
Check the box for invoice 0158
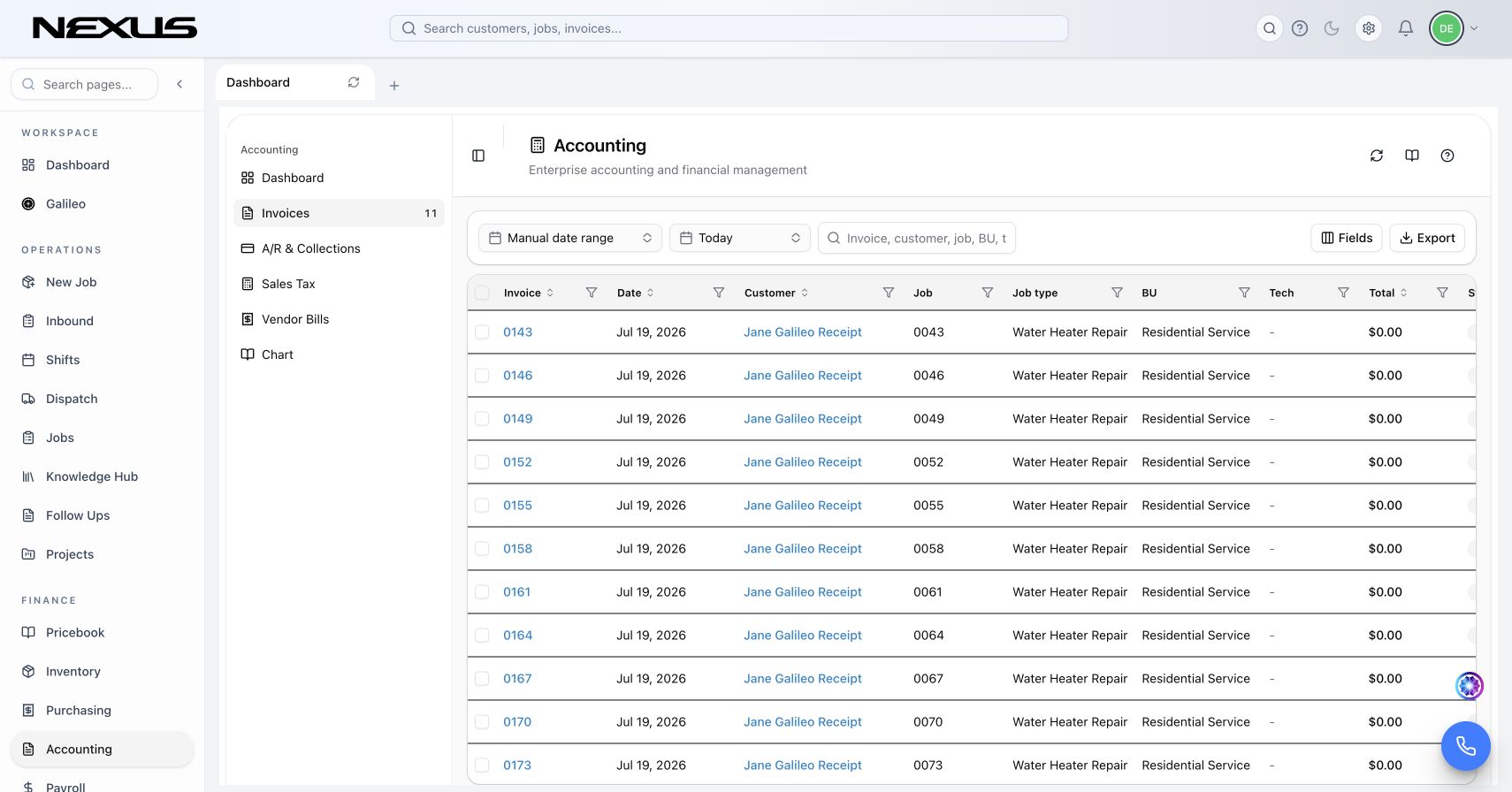tap(482, 549)
